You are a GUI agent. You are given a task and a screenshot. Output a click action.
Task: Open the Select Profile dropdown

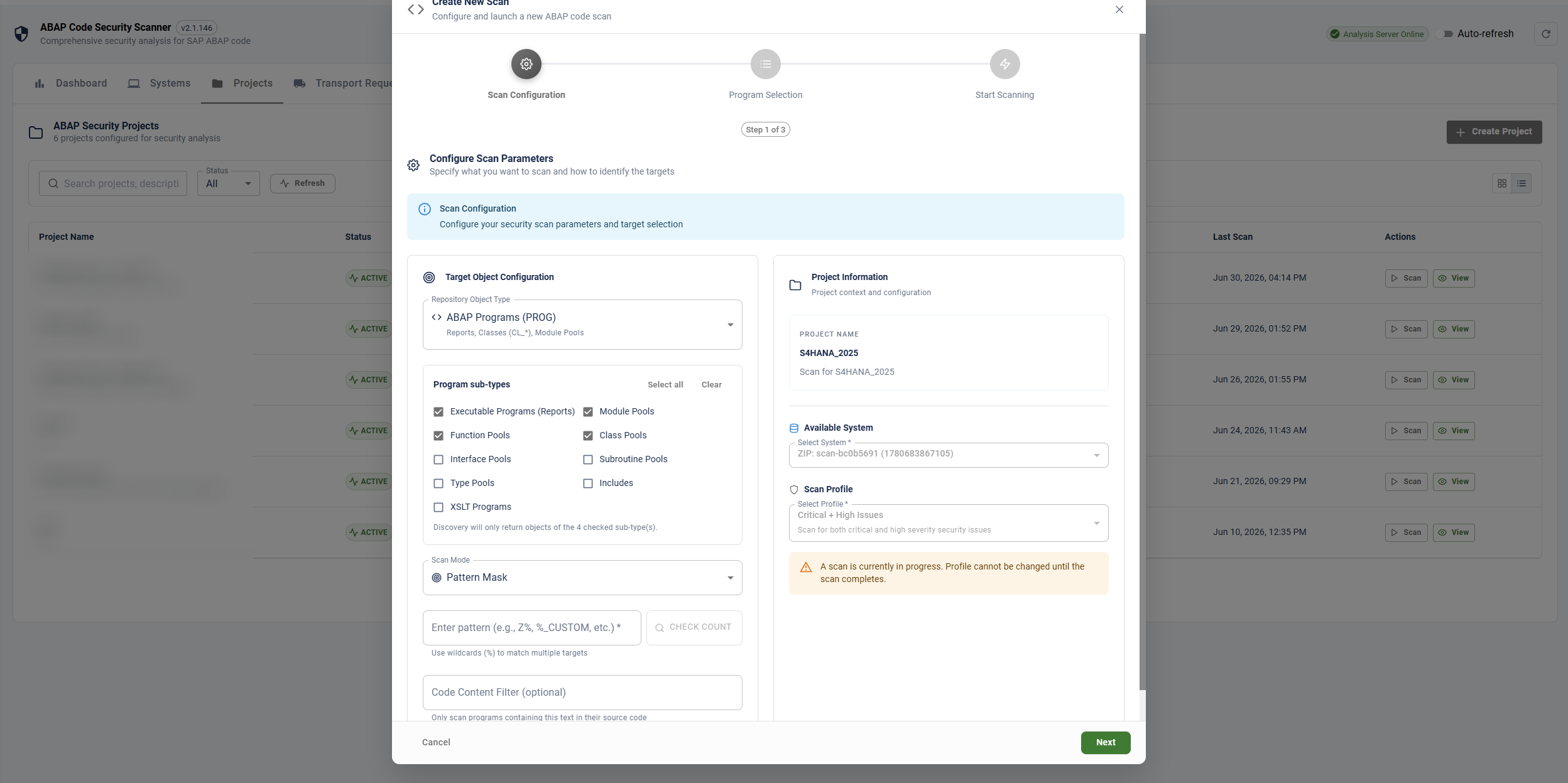[x=948, y=523]
